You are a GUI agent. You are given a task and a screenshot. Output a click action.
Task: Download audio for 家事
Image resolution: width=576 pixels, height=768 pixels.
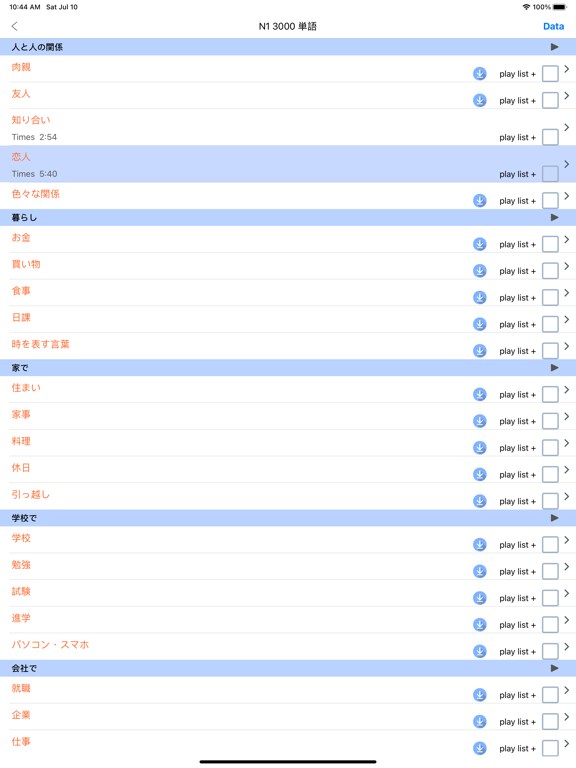[480, 421]
